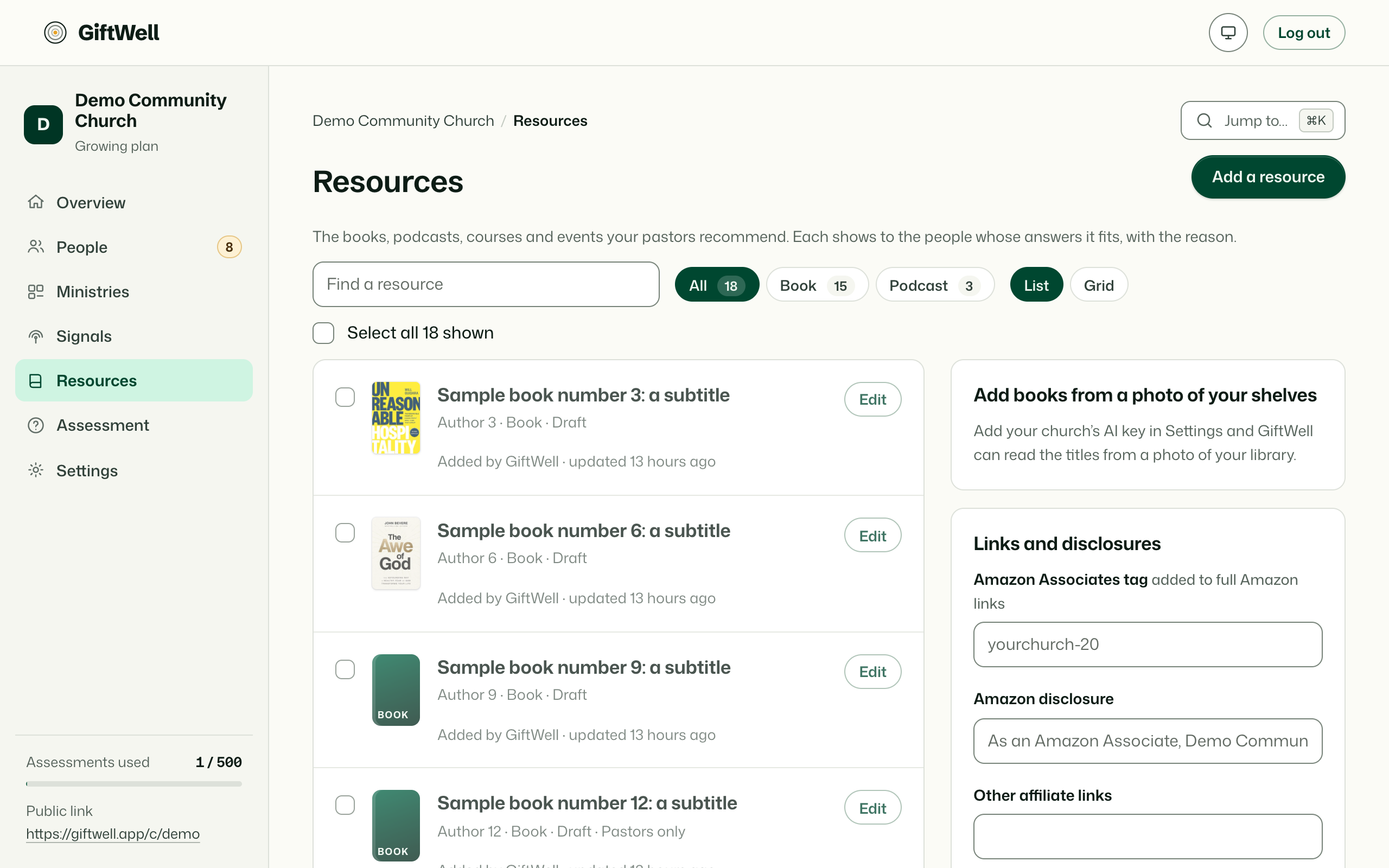Click the Settings sun-gear icon

pyautogui.click(x=36, y=470)
